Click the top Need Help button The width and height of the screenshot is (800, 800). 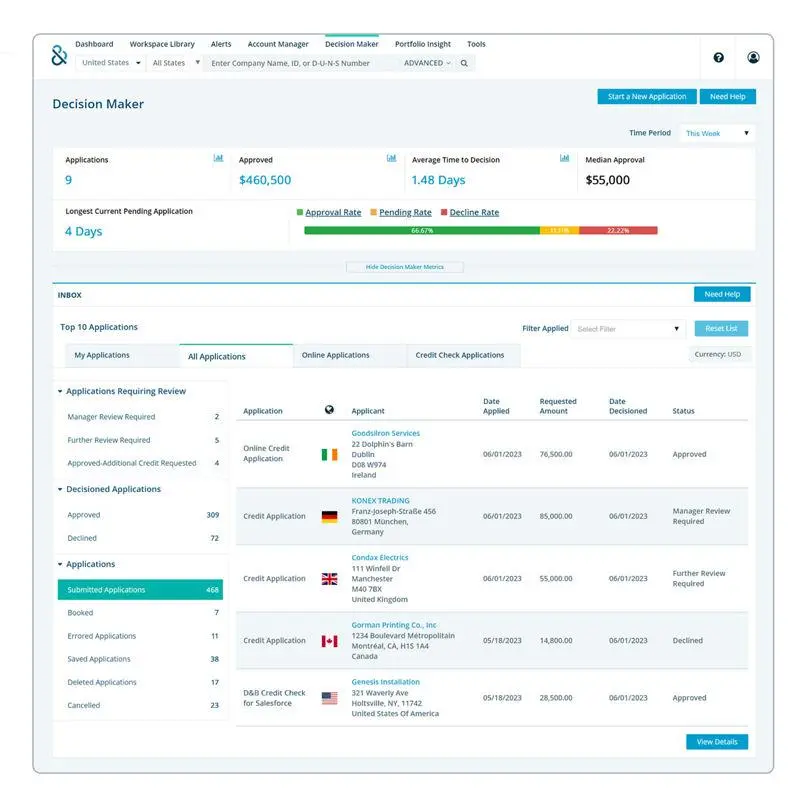(728, 96)
